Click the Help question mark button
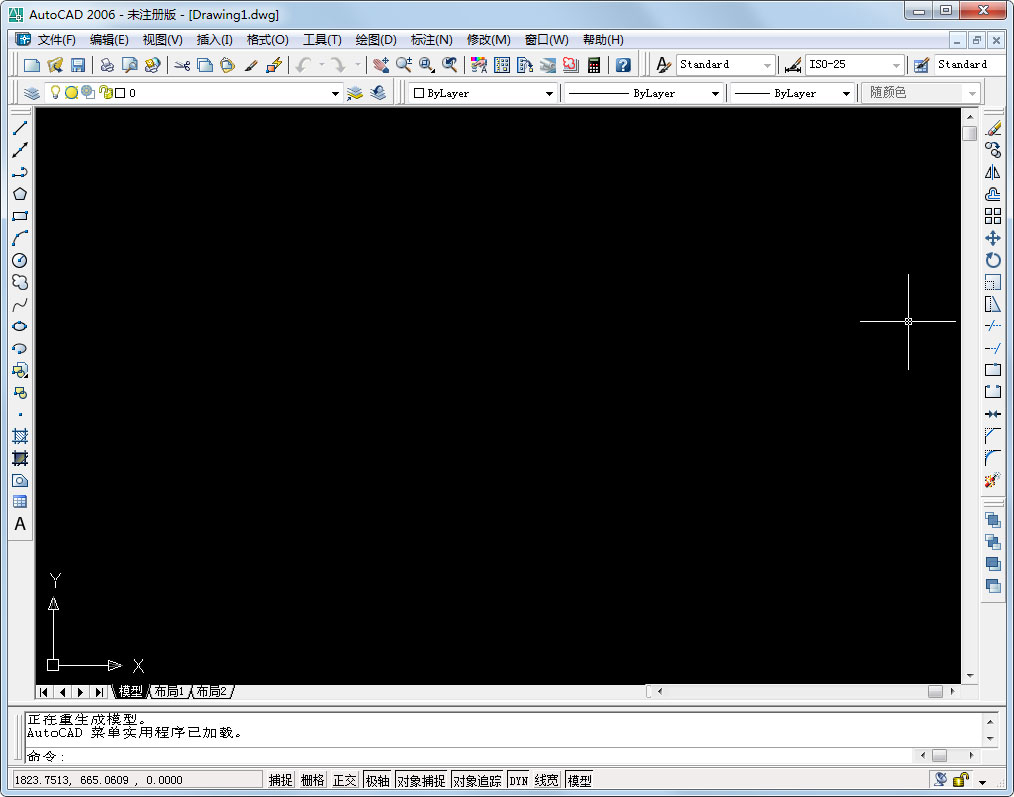 pyautogui.click(x=623, y=64)
